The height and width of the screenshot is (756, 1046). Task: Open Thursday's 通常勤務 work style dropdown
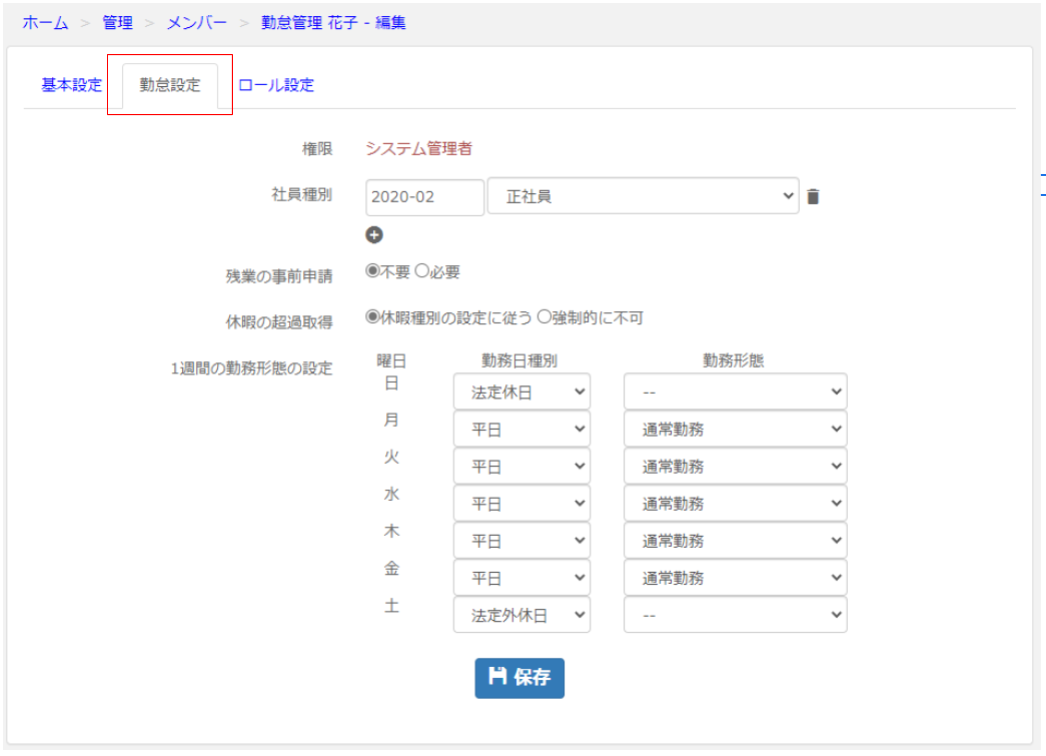coord(735,541)
